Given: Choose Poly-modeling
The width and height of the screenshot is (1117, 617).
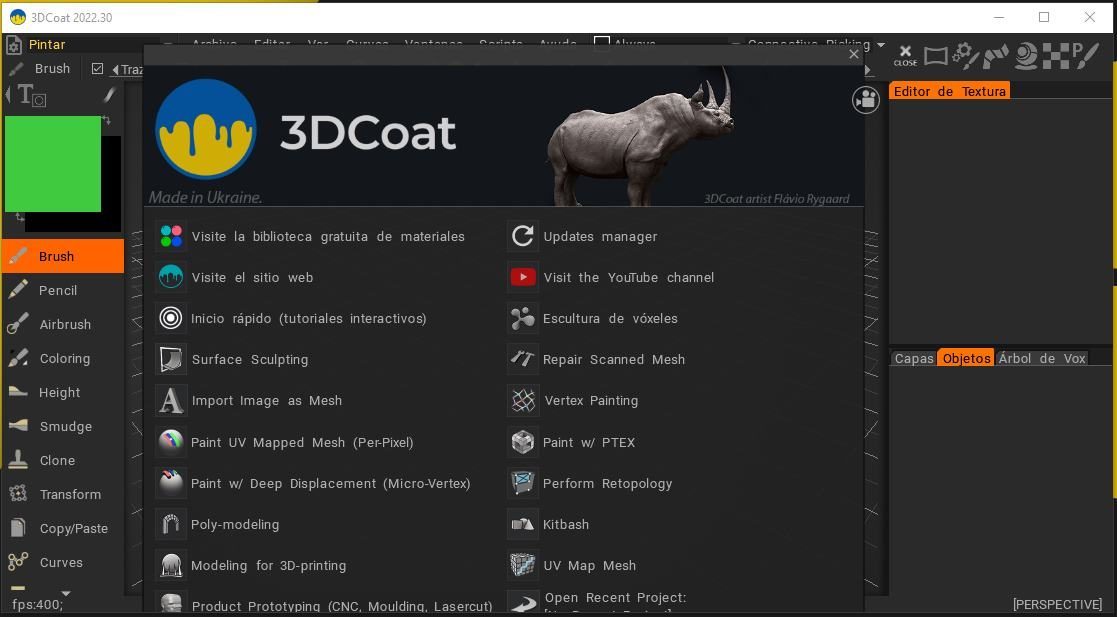Looking at the screenshot, I should coord(217,524).
